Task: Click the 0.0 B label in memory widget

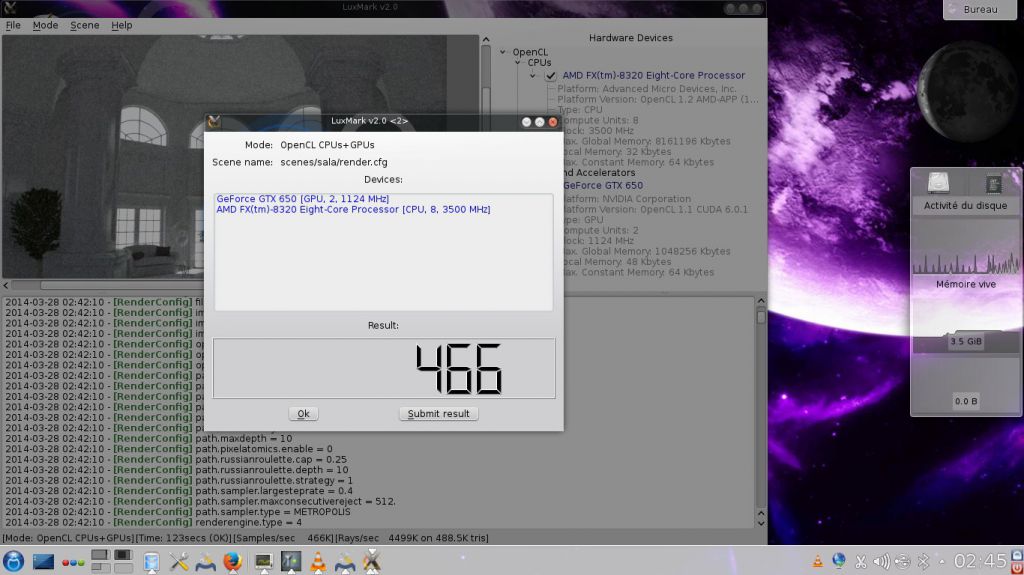Action: tap(966, 401)
